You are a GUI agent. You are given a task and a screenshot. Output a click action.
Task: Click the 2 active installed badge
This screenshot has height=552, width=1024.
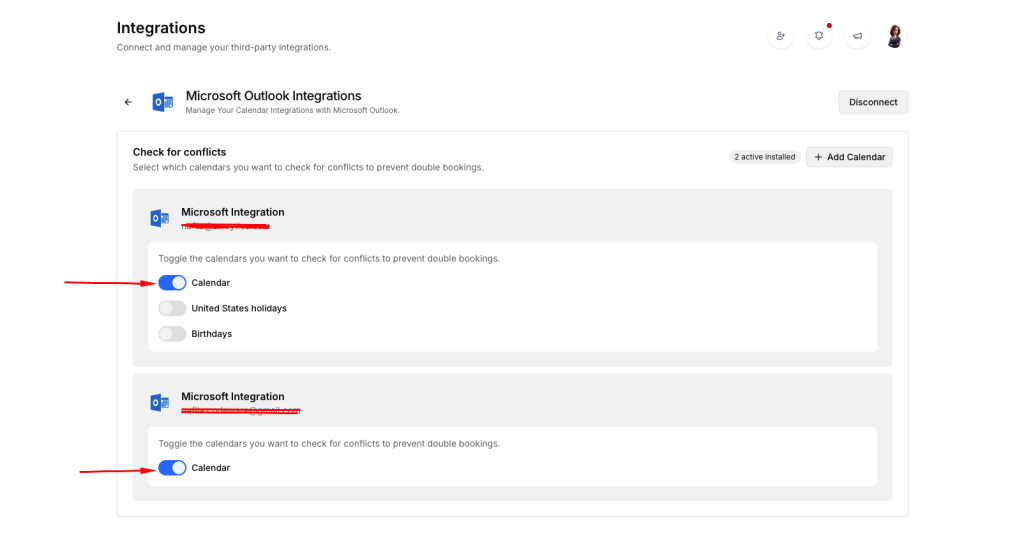(x=764, y=157)
